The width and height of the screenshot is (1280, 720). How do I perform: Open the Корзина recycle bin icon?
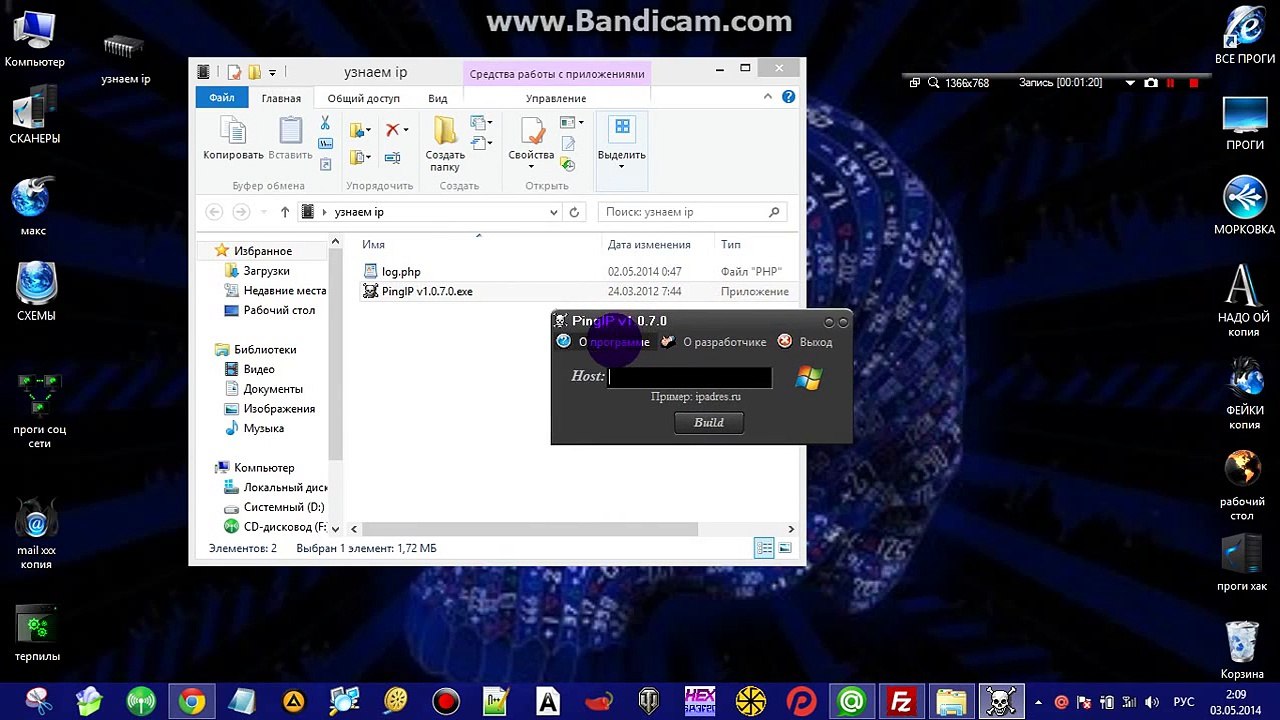1242,649
